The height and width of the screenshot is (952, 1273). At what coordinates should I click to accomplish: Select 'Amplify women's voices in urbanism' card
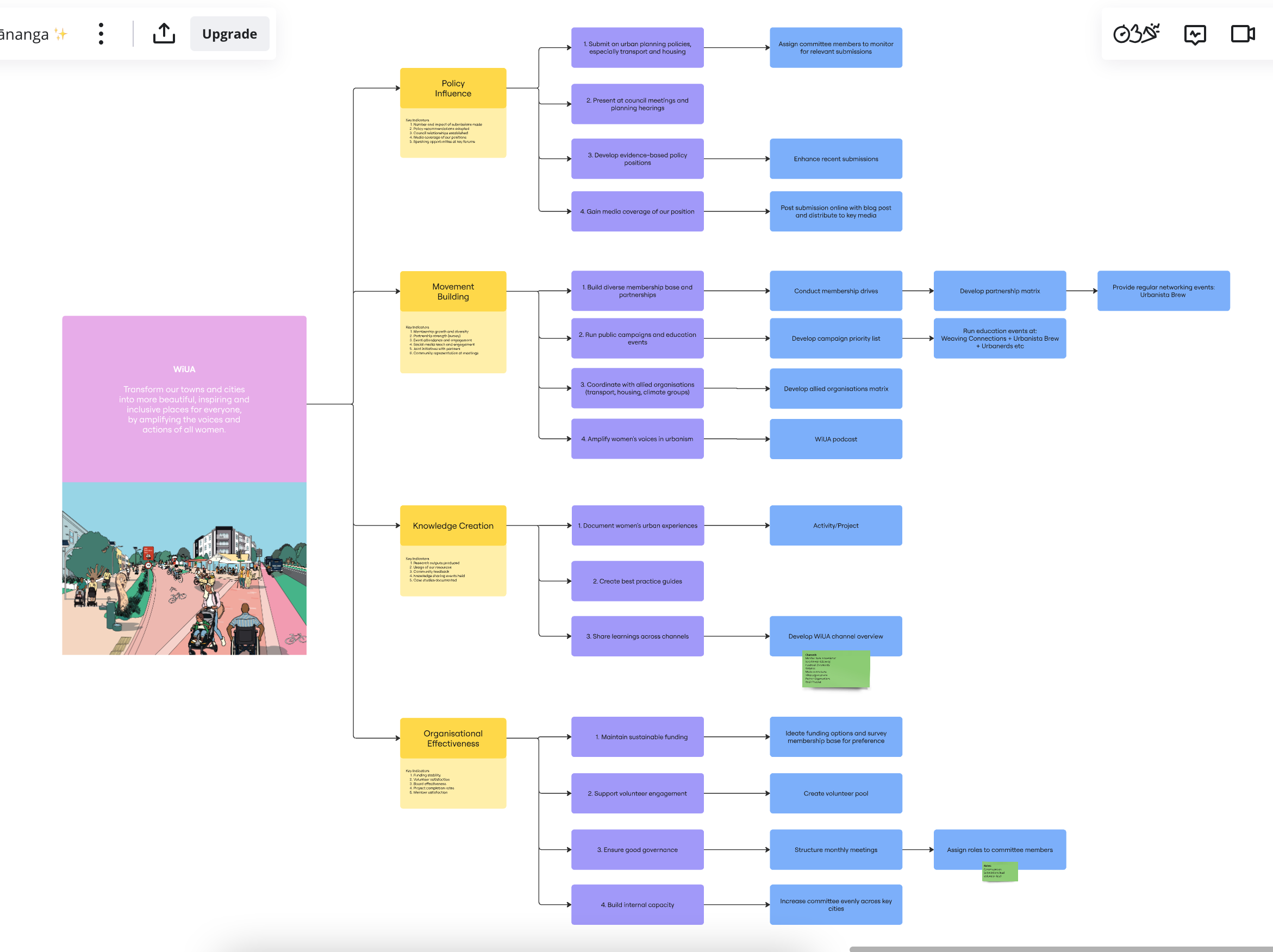tap(637, 439)
